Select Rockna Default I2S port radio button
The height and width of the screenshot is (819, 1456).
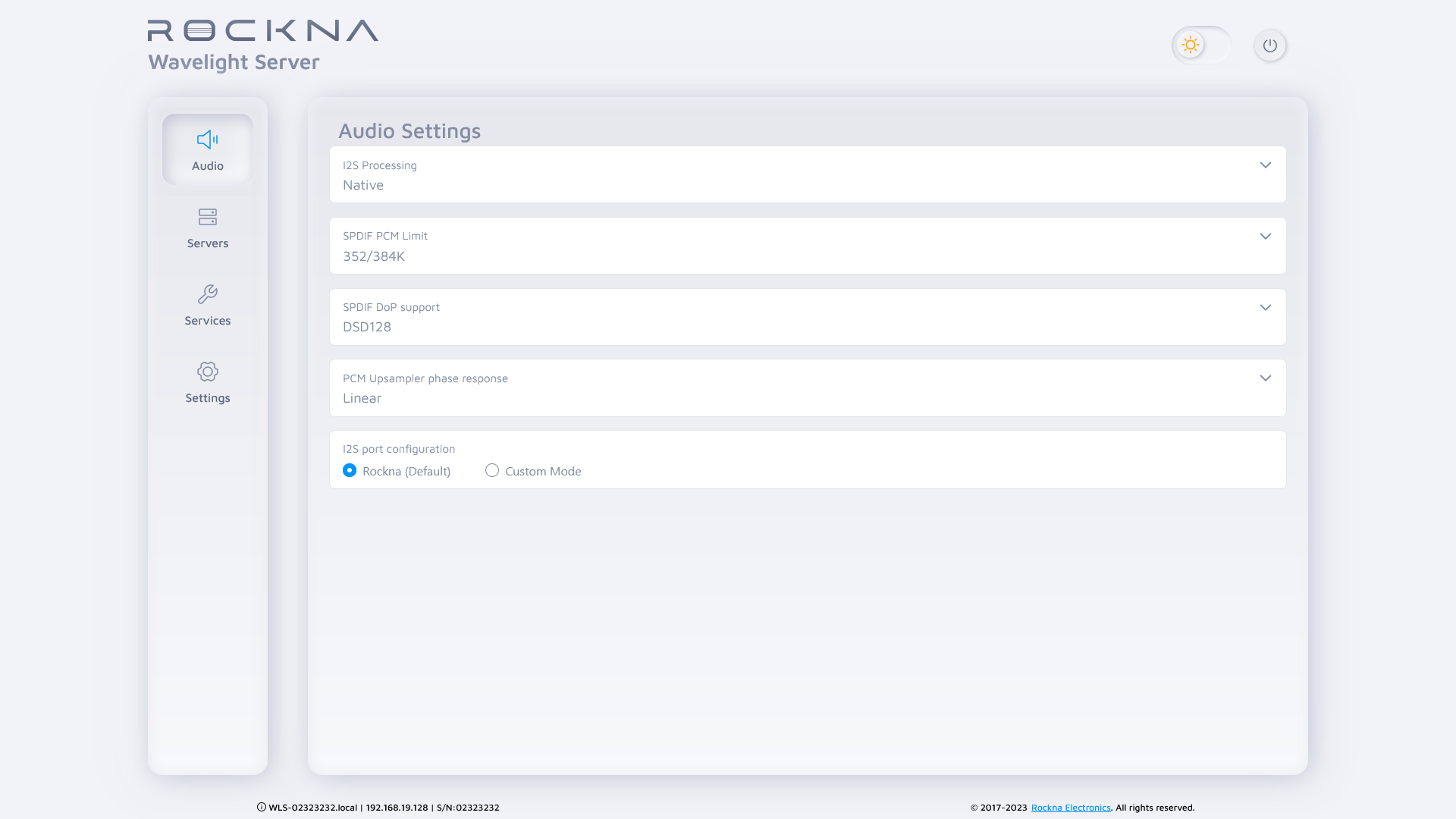tap(349, 470)
